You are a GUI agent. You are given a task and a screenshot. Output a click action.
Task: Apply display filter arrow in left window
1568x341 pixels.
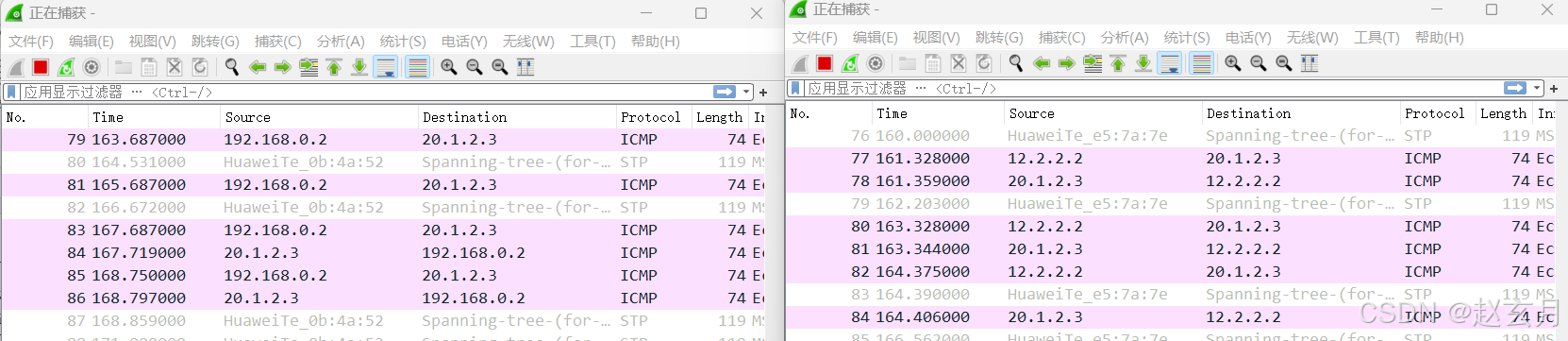tap(725, 92)
